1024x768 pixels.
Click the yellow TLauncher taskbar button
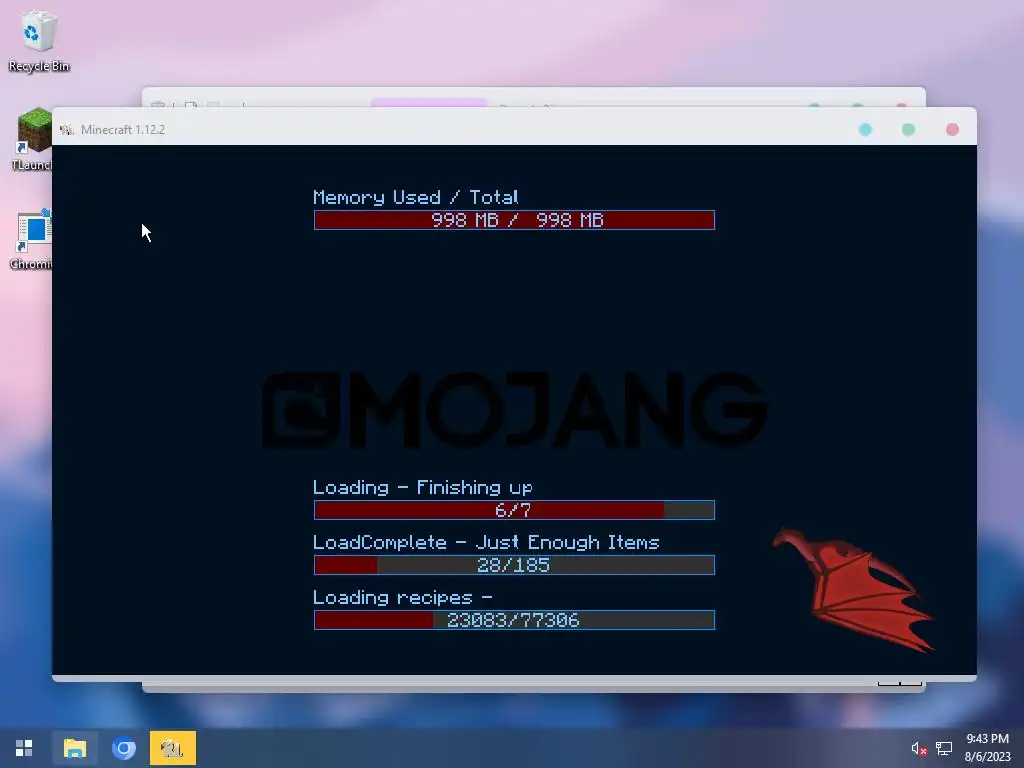[172, 748]
